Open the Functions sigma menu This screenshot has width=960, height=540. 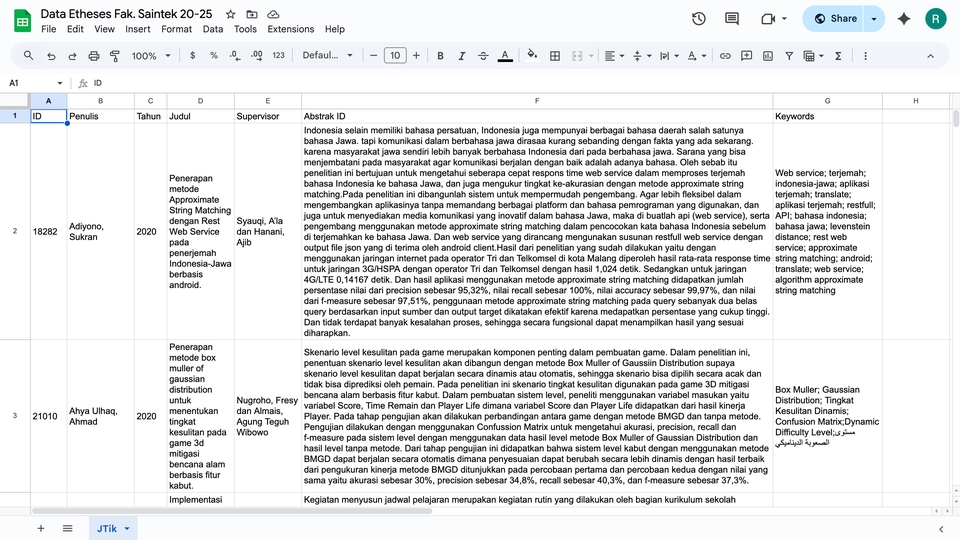click(838, 56)
